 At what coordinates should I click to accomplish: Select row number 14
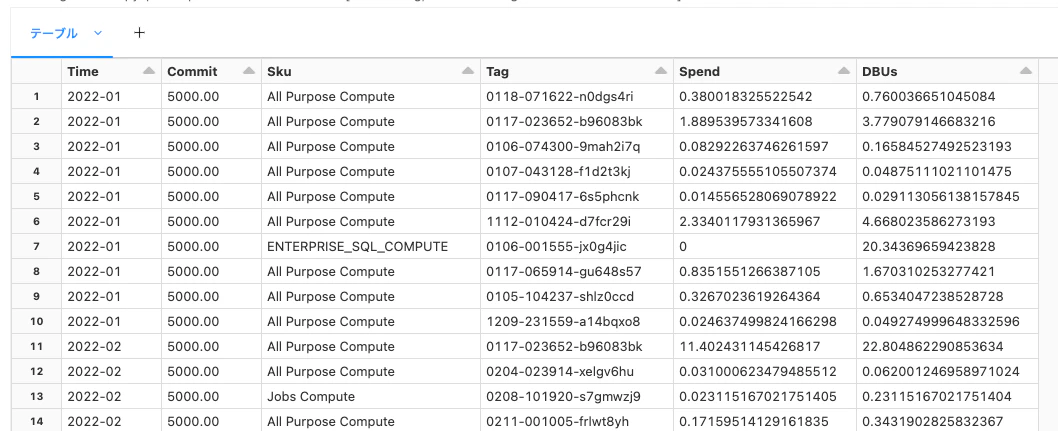click(x=36, y=421)
